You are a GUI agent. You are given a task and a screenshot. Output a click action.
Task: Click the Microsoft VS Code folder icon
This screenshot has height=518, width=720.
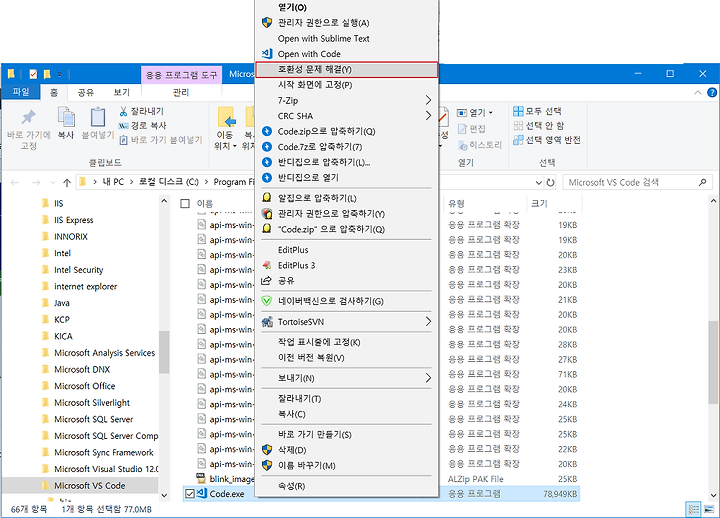point(45,485)
